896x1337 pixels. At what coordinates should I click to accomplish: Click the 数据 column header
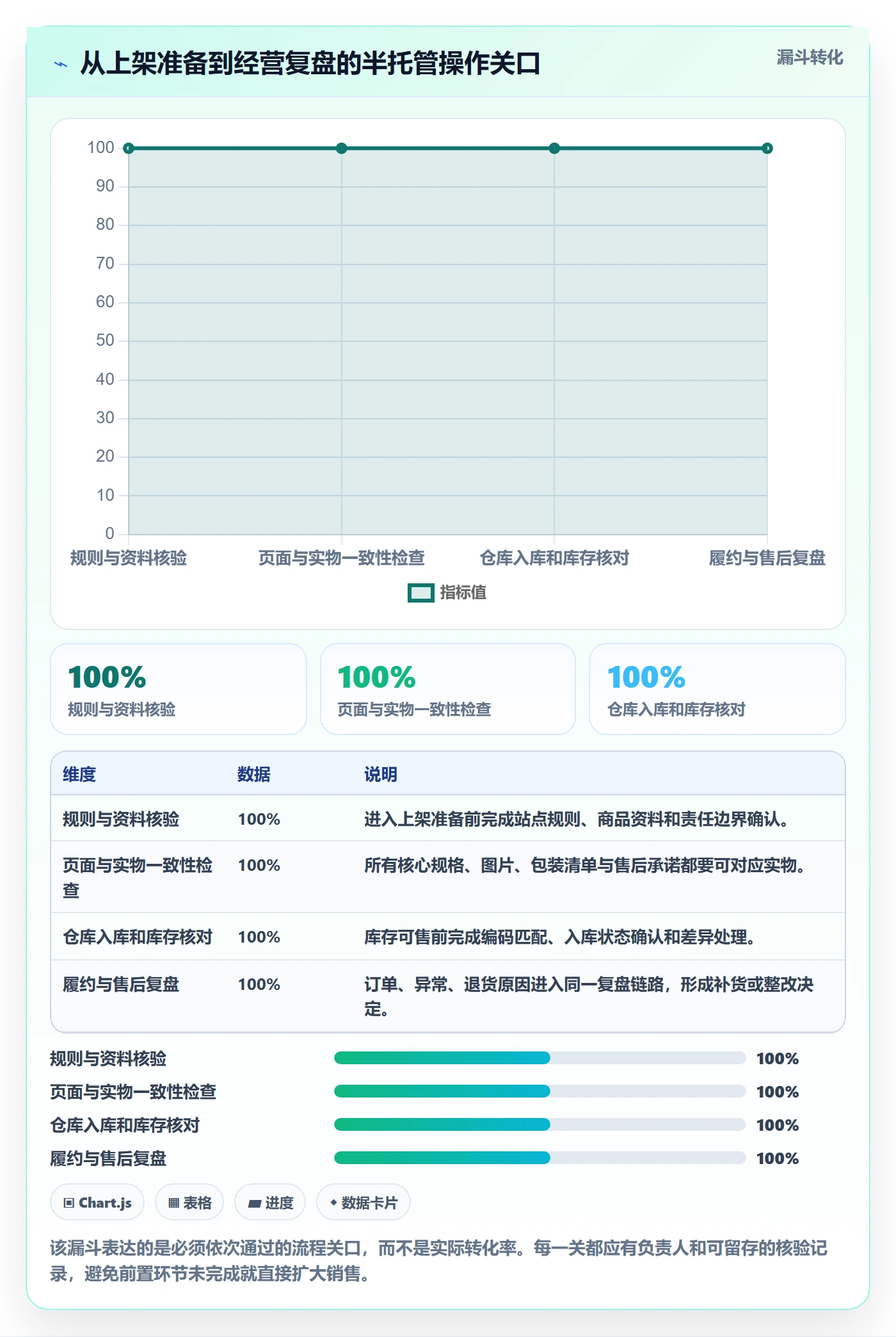pos(254,774)
